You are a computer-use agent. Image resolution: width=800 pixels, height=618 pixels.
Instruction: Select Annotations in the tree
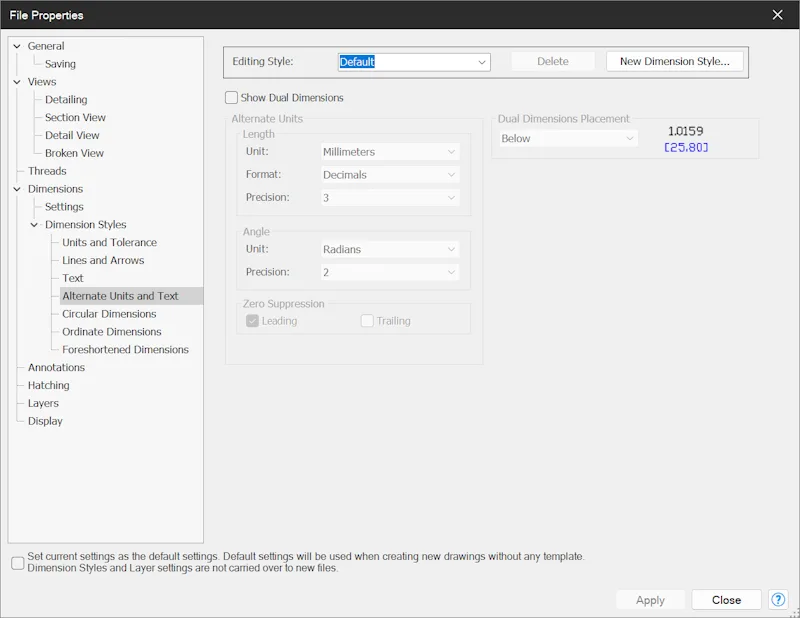coord(56,367)
